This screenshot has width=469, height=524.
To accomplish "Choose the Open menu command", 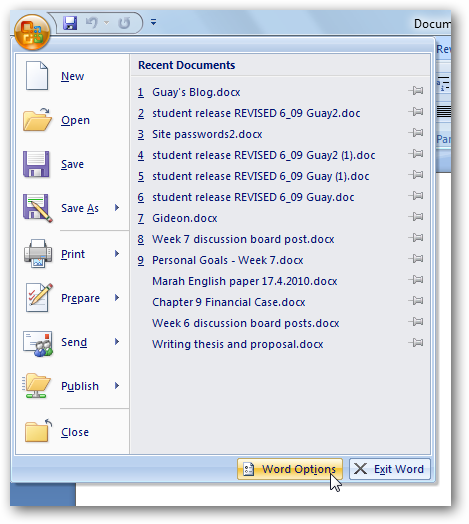I will [73, 120].
